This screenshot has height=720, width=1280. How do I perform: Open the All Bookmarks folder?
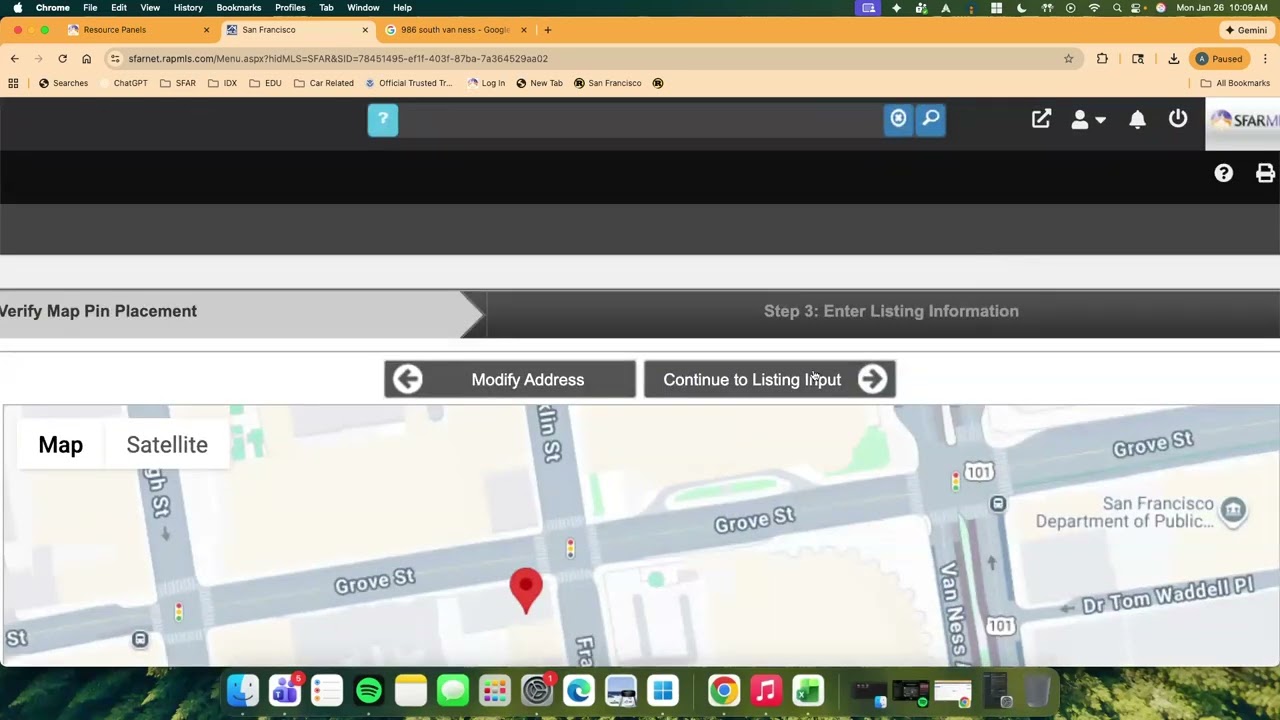tap(1235, 83)
